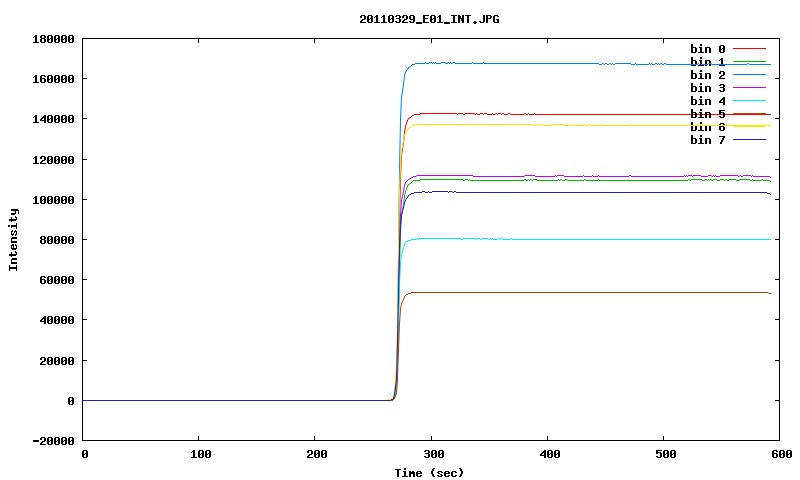The width and height of the screenshot is (800, 480).
Task: Click the 180000 y-axis tick label
Action: pyautogui.click(x=54, y=39)
